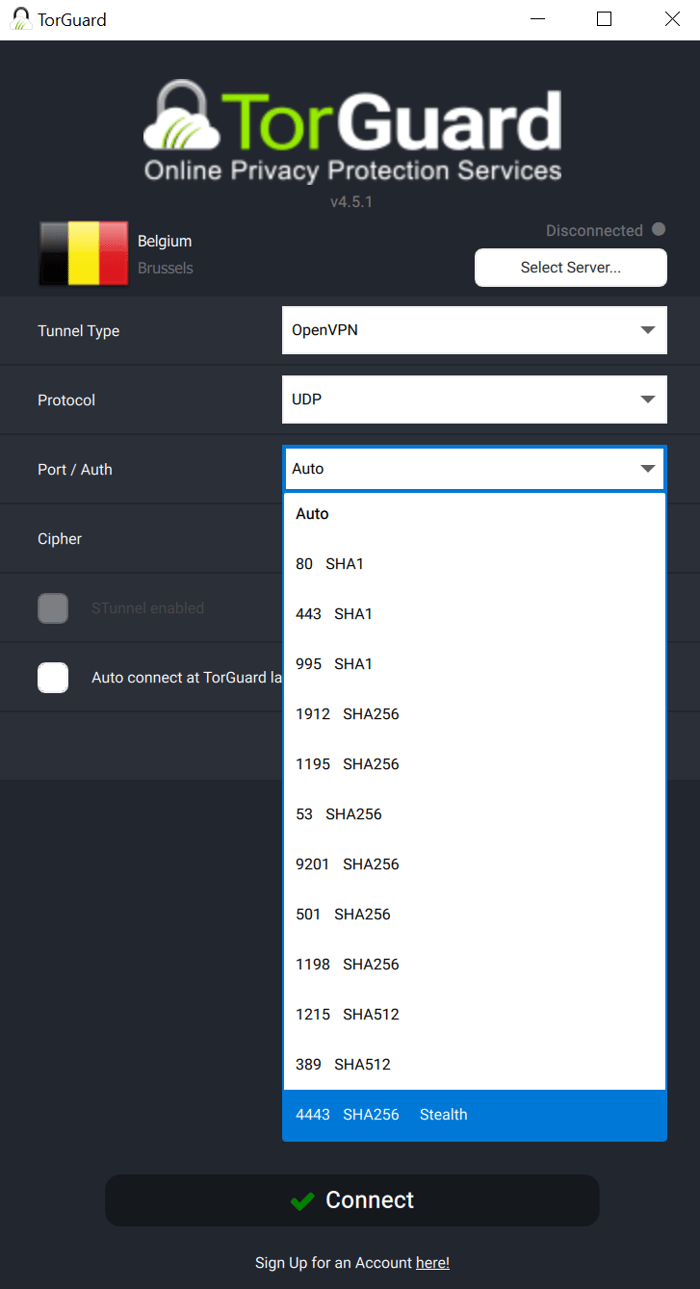Click the TorGuard title bar app icon
This screenshot has width=700, height=1289.
20,19
